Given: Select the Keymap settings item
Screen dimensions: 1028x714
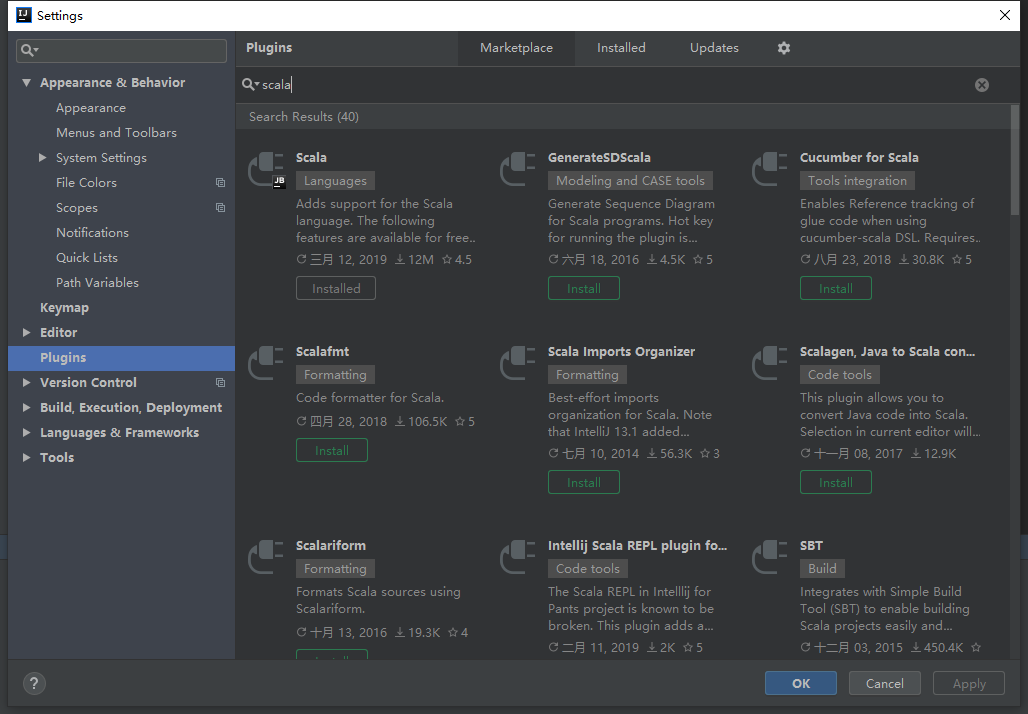Looking at the screenshot, I should point(64,307).
